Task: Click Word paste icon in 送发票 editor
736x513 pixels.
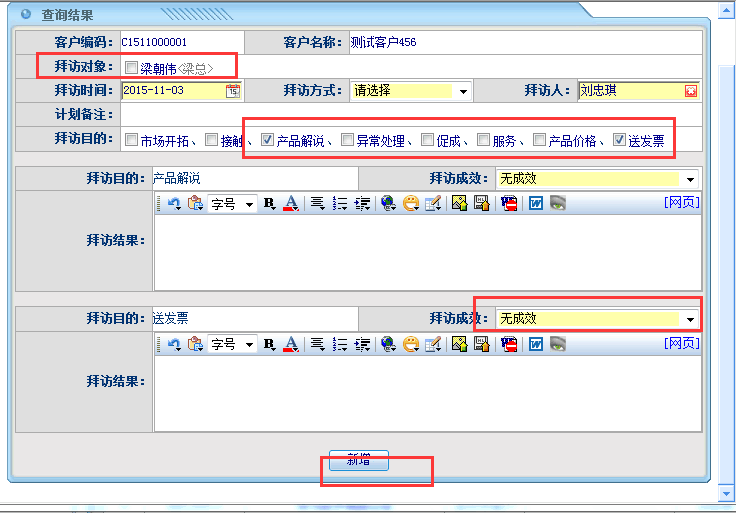Action: click(535, 344)
